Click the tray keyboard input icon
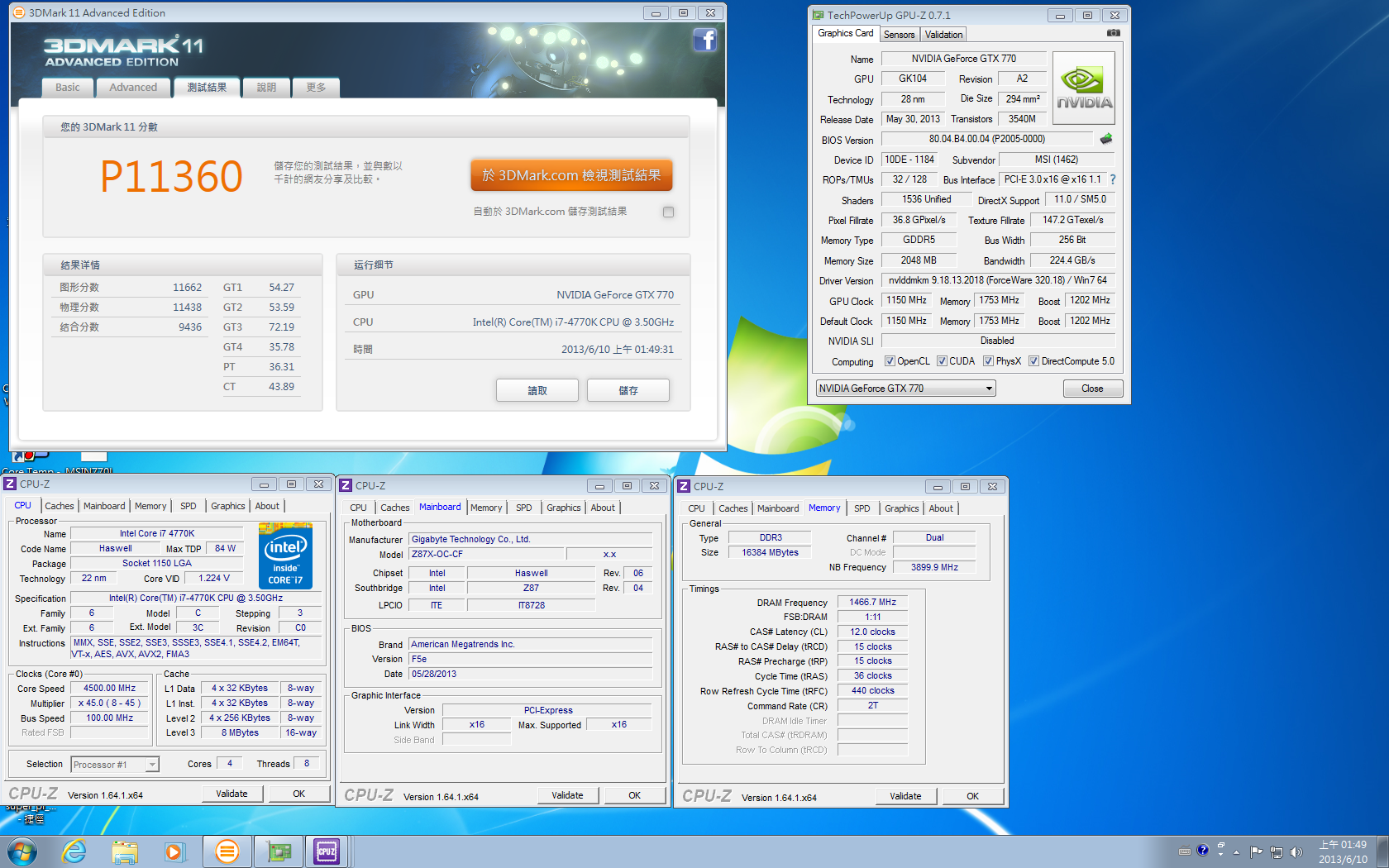1389x868 pixels. tap(1185, 851)
